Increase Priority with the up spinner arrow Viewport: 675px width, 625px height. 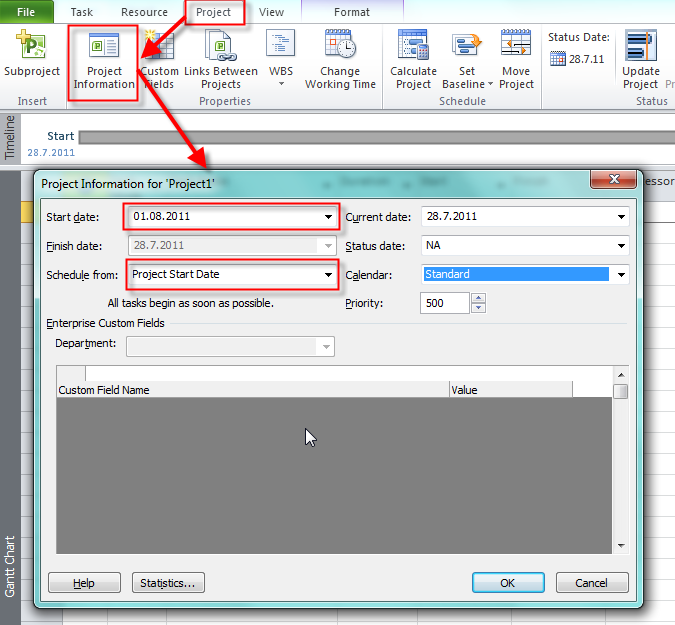[x=478, y=298]
